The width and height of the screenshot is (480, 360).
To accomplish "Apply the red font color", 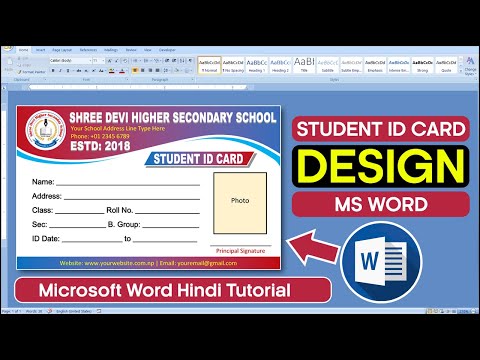I will point(123,71).
